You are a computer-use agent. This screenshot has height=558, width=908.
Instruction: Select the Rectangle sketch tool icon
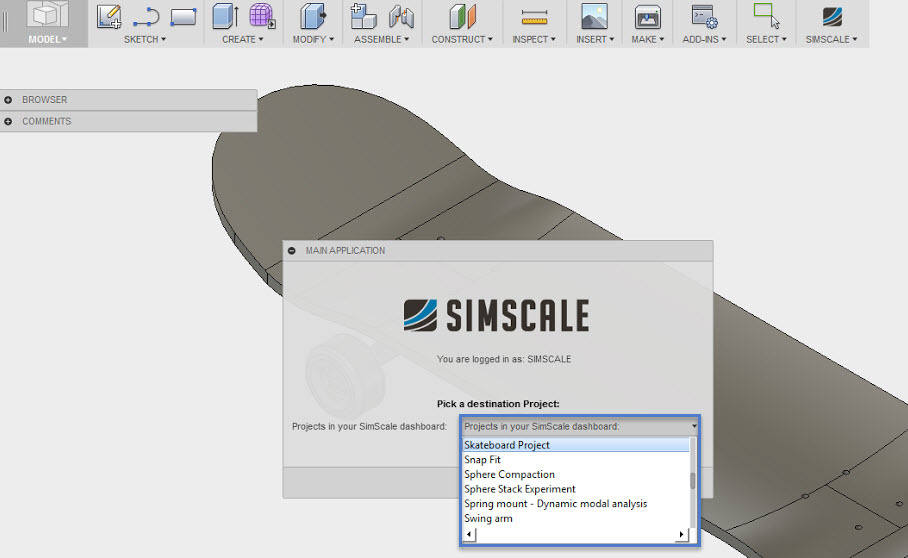(x=183, y=16)
